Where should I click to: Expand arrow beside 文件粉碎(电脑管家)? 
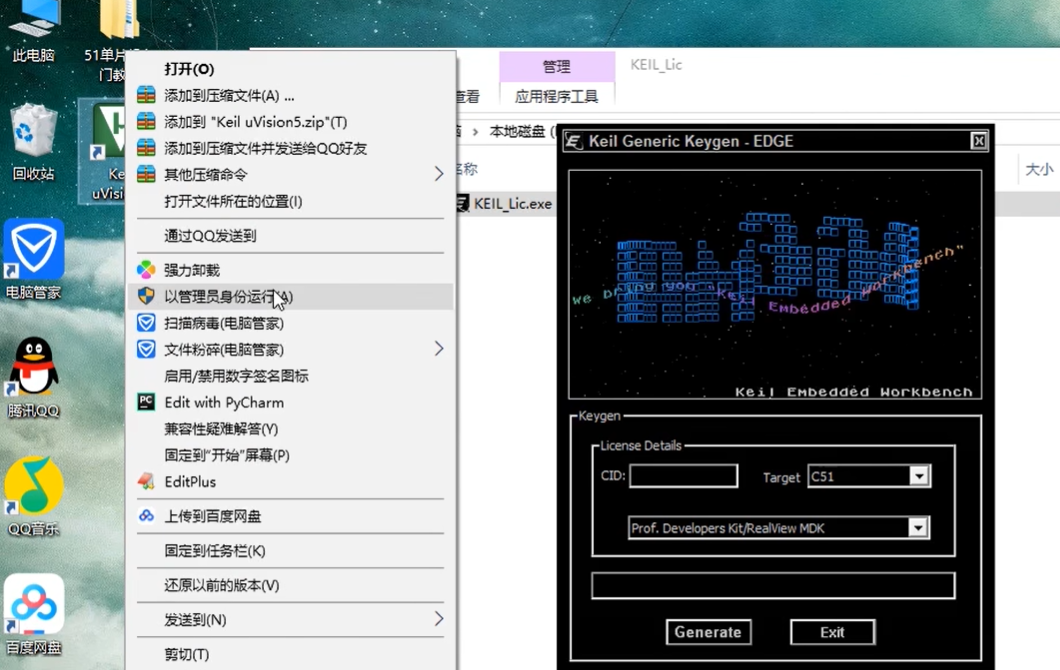click(x=439, y=348)
